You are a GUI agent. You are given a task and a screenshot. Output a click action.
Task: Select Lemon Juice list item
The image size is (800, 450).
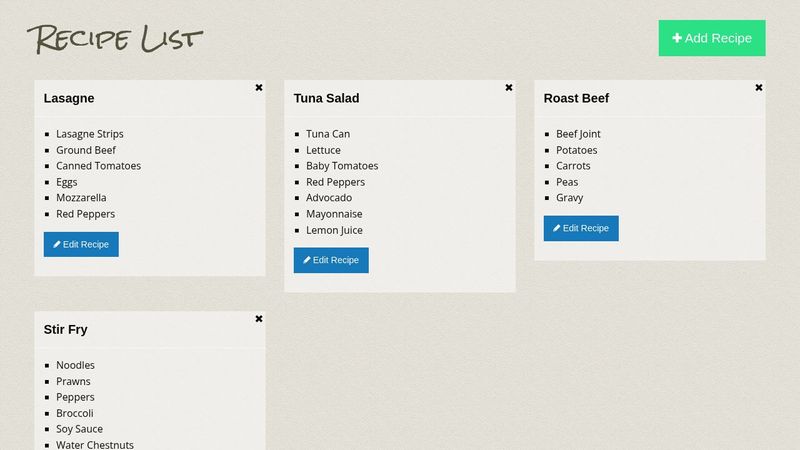pyautogui.click(x=334, y=230)
